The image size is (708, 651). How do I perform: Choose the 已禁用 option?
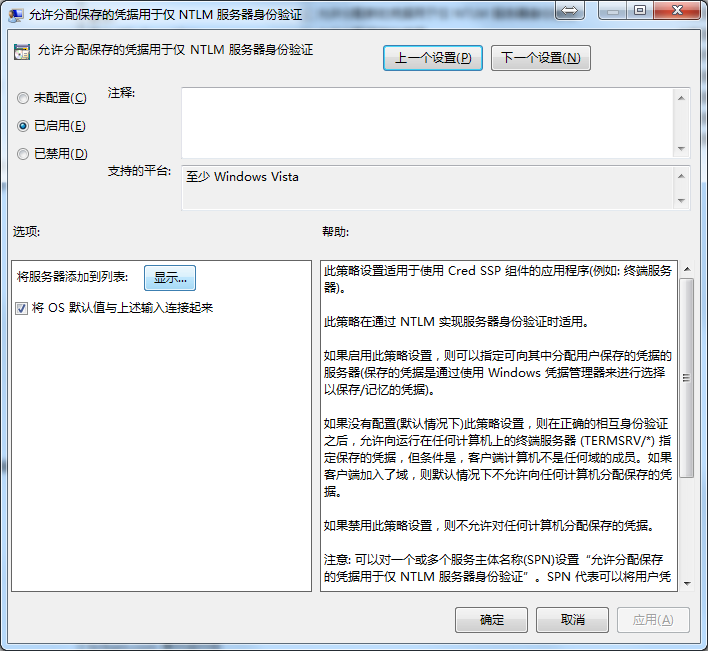pos(23,154)
